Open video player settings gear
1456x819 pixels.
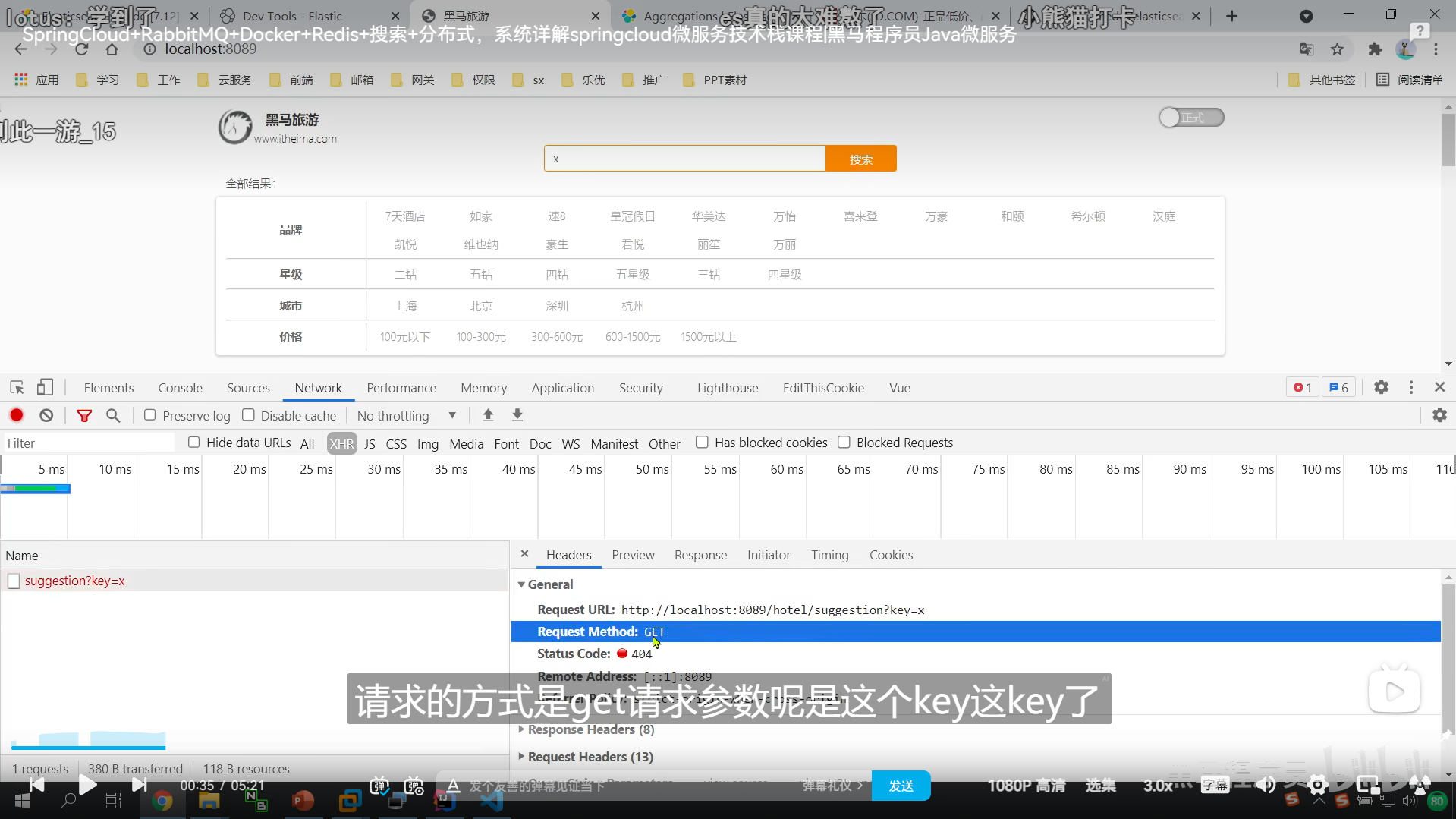1317,786
